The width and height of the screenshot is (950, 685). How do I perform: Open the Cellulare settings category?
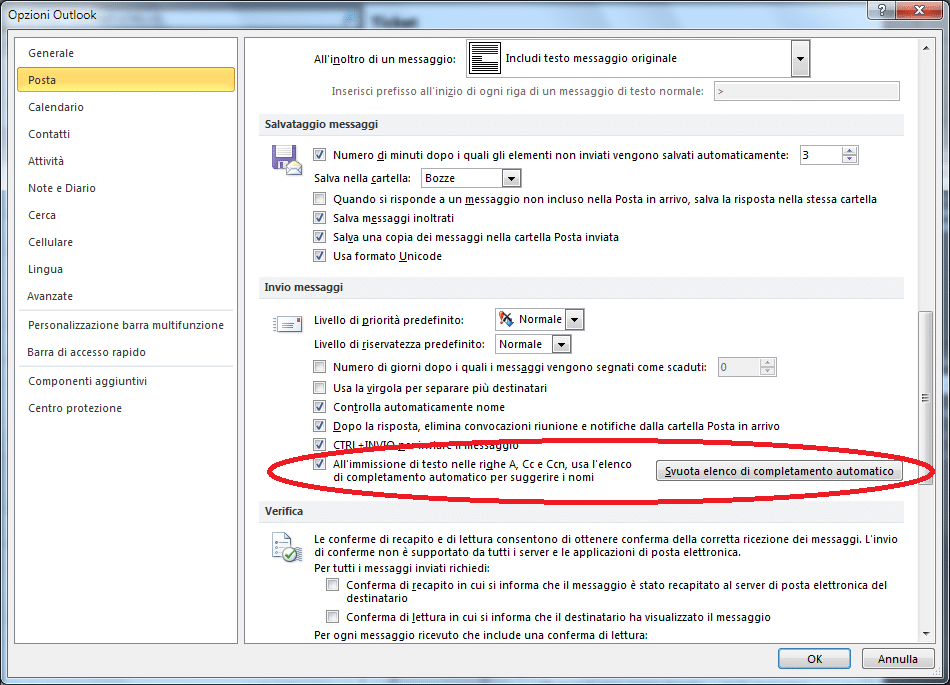(x=126, y=242)
